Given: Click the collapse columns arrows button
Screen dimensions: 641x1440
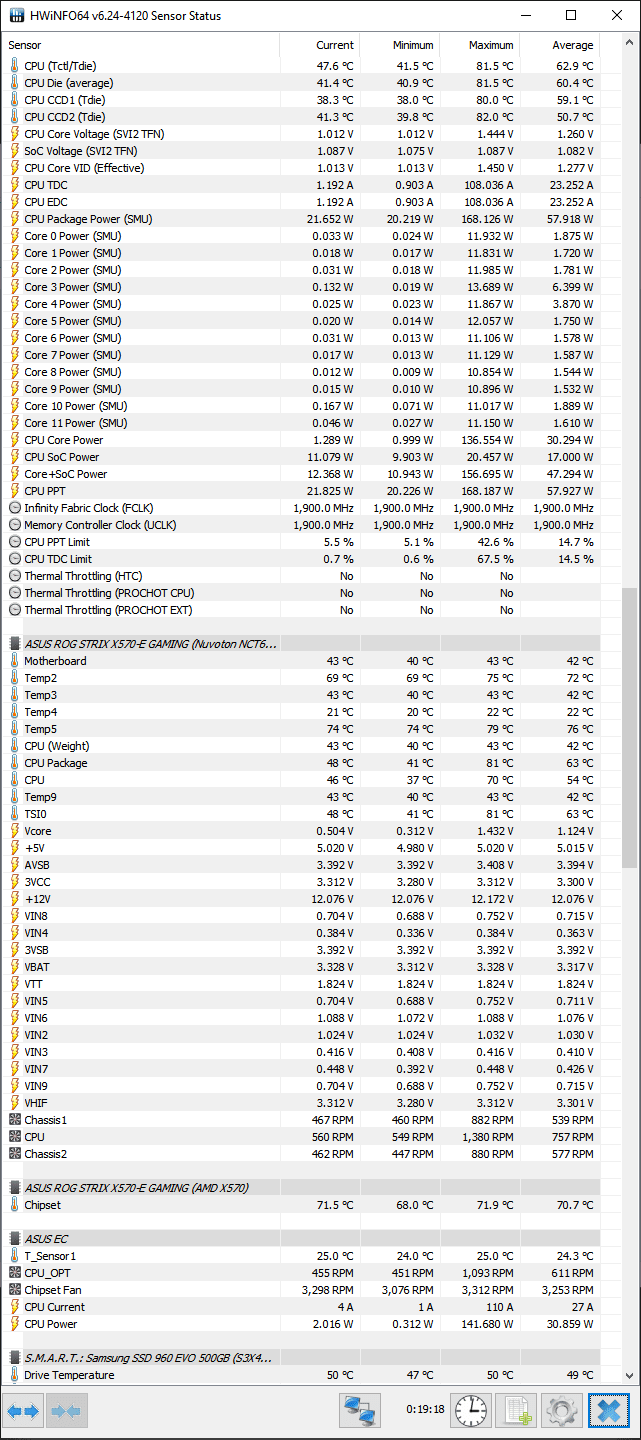Looking at the screenshot, I should (x=65, y=1411).
